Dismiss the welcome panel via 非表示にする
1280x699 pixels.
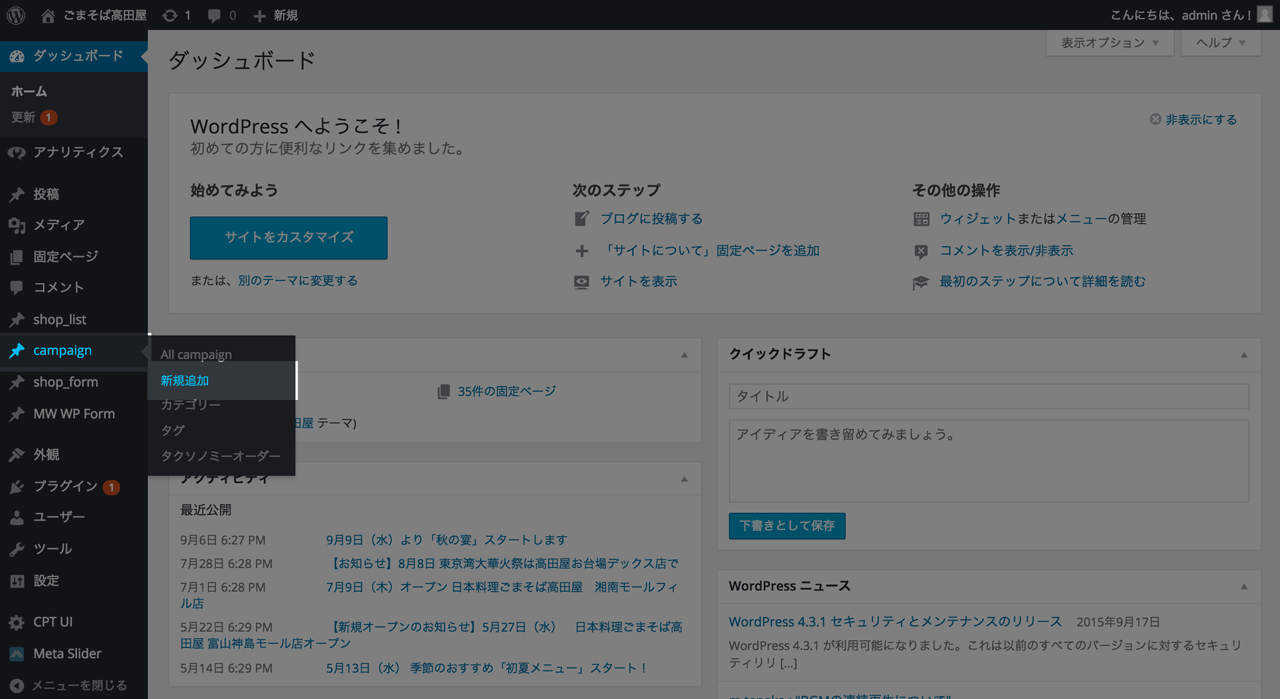[1193, 120]
